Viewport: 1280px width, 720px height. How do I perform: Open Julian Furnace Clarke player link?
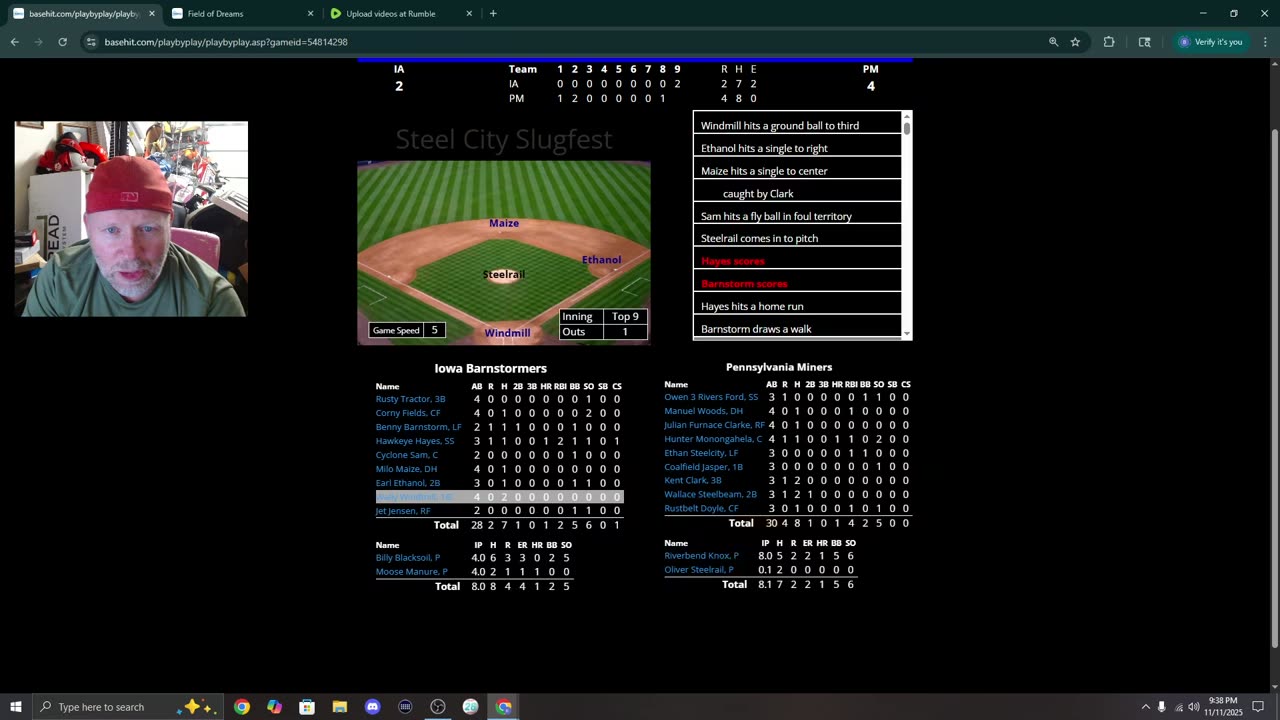(x=715, y=425)
